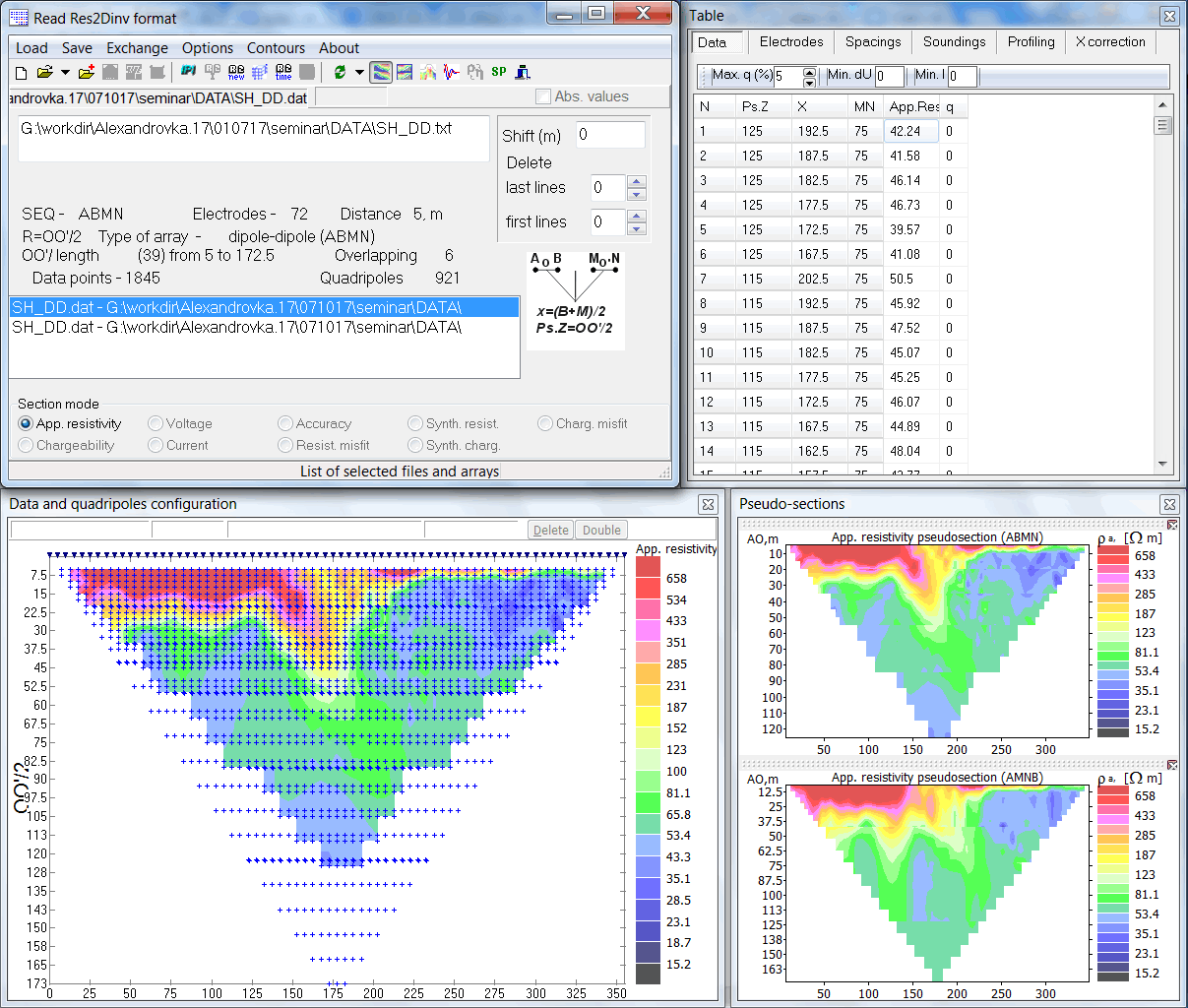The width and height of the screenshot is (1188, 1008).
Task: Click the BB new toolbar icon
Action: [x=238, y=72]
